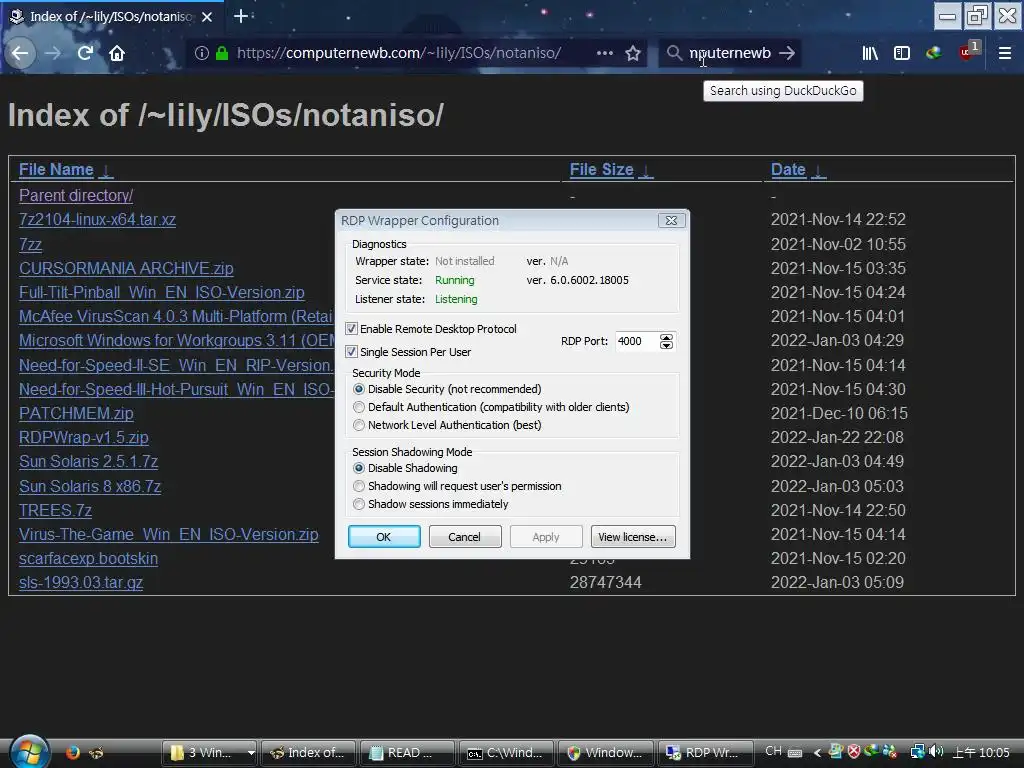This screenshot has width=1024, height=768.
Task: Open the Windows Start menu
Action: pyautogui.click(x=28, y=752)
